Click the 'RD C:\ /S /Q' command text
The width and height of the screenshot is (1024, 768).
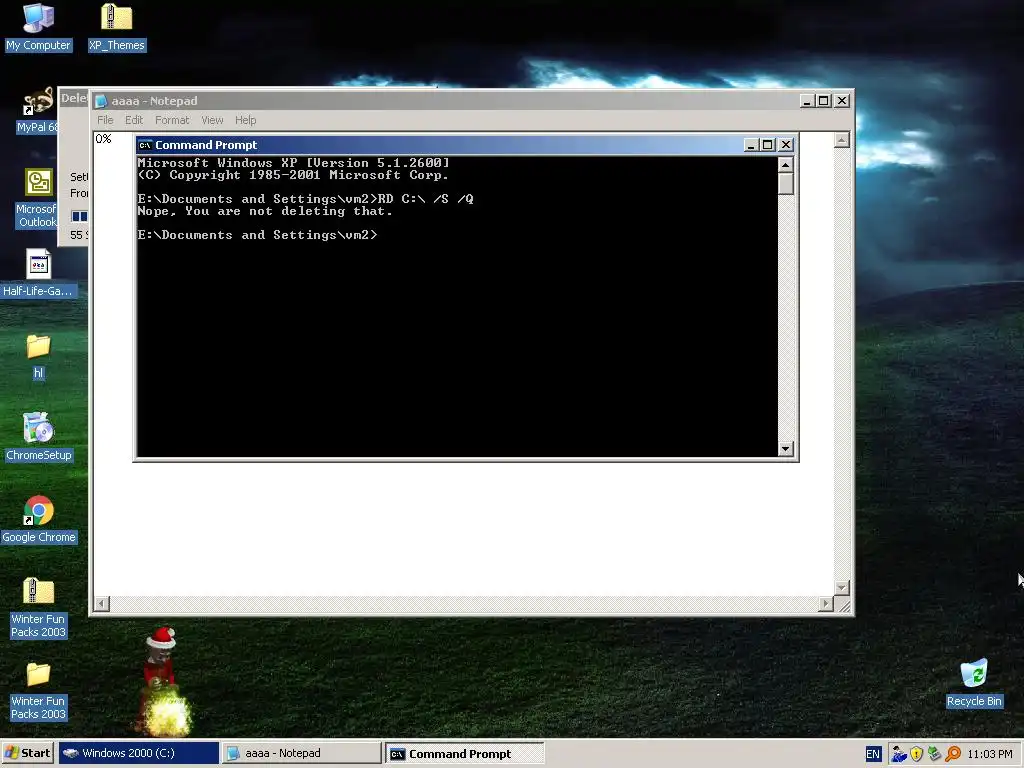click(x=426, y=199)
